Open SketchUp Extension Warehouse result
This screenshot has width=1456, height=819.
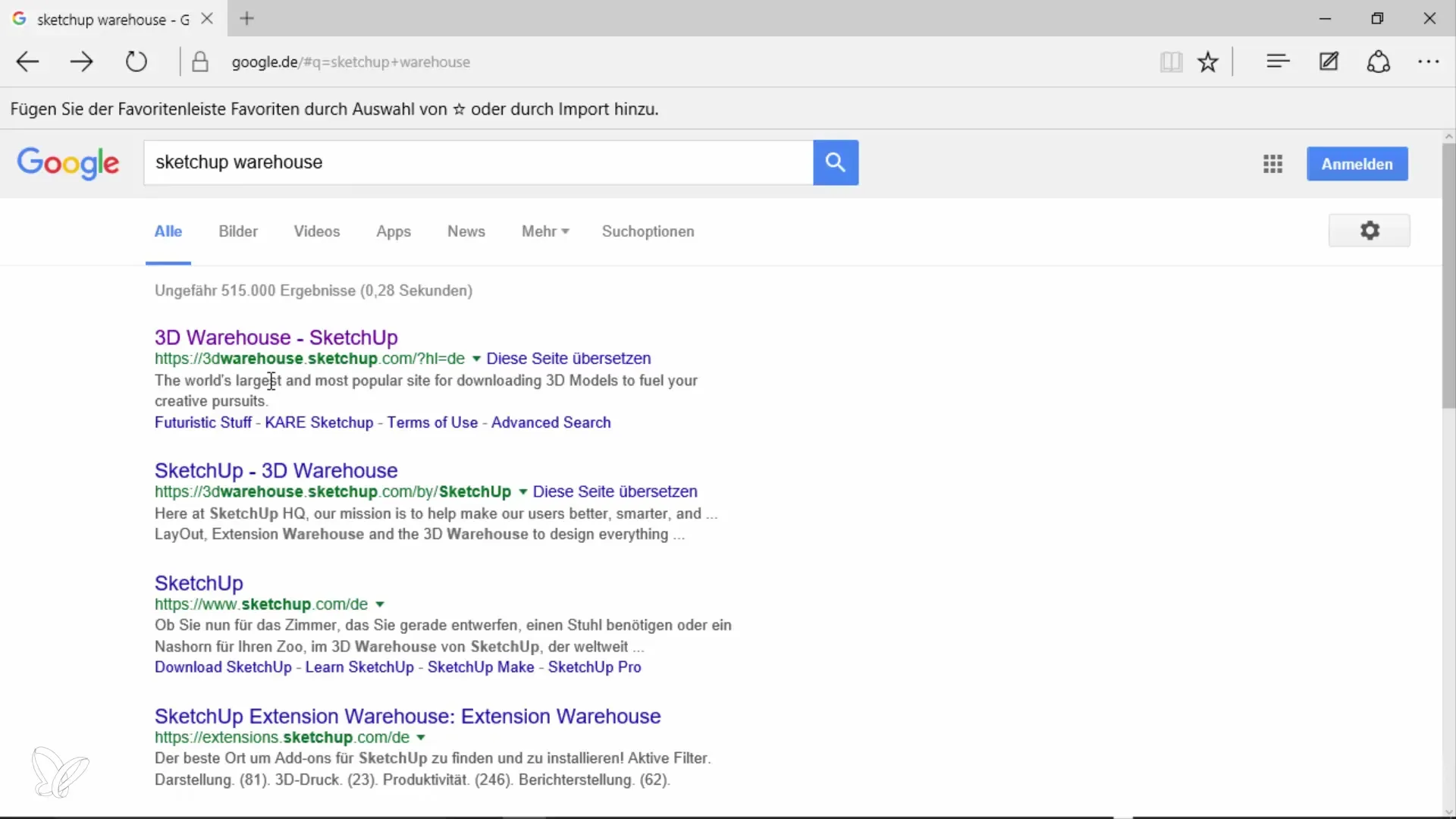[408, 717]
